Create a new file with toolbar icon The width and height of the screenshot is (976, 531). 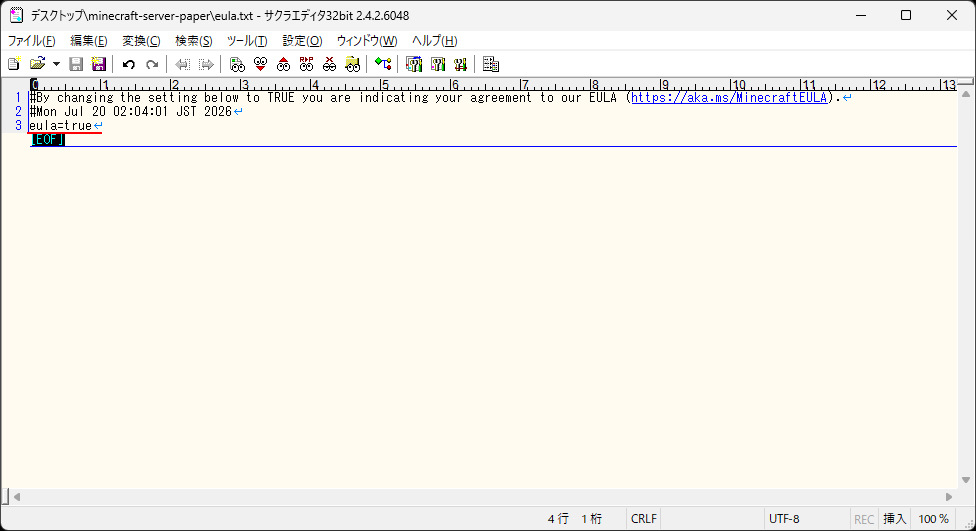[x=14, y=64]
